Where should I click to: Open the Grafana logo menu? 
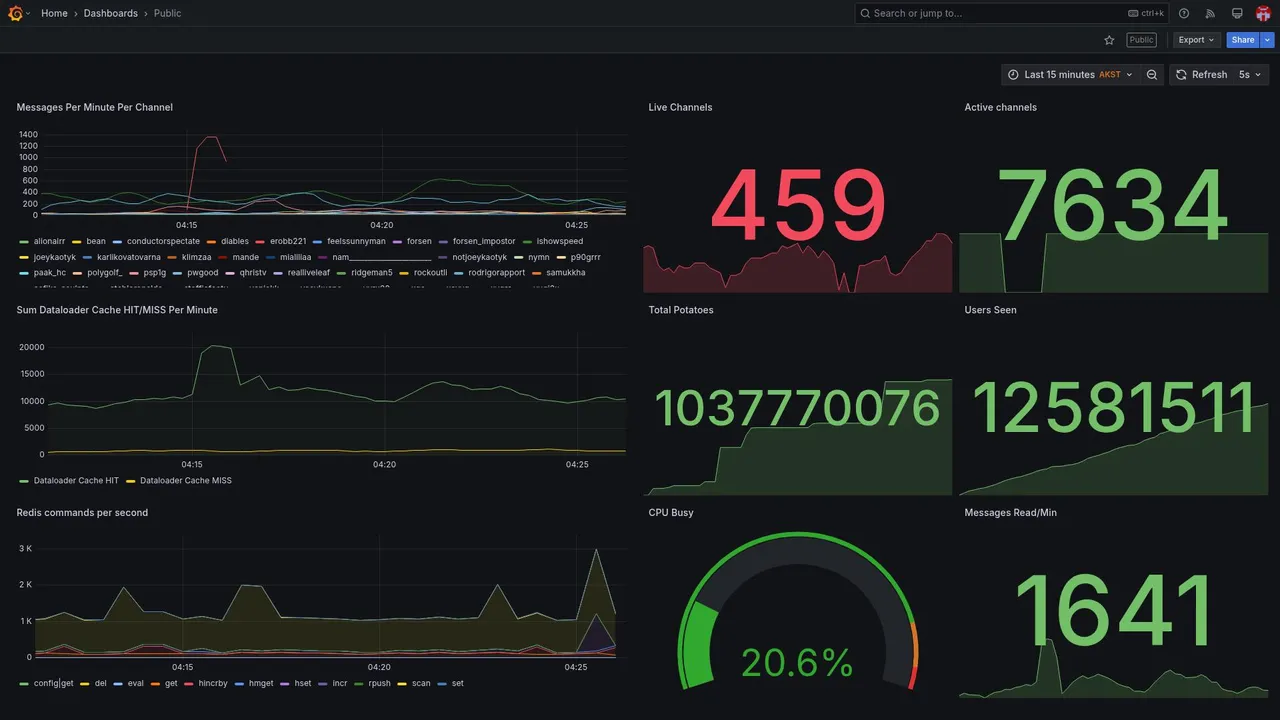[x=16, y=13]
